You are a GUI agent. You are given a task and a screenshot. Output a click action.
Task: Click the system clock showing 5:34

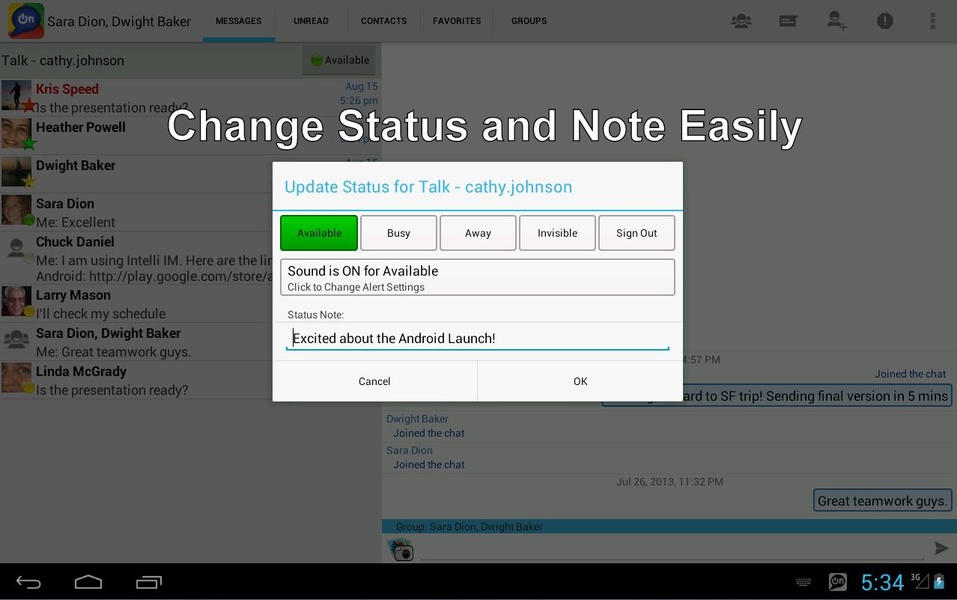(x=882, y=582)
